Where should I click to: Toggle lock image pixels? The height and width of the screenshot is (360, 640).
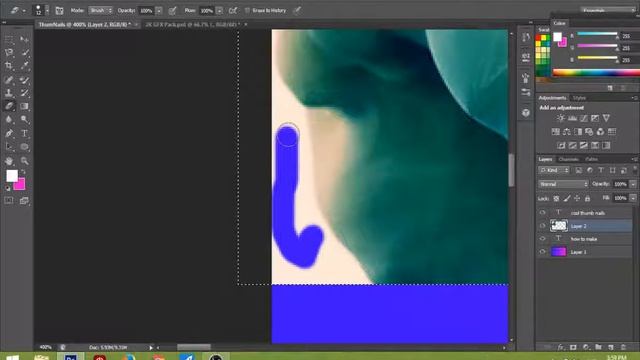567,198
